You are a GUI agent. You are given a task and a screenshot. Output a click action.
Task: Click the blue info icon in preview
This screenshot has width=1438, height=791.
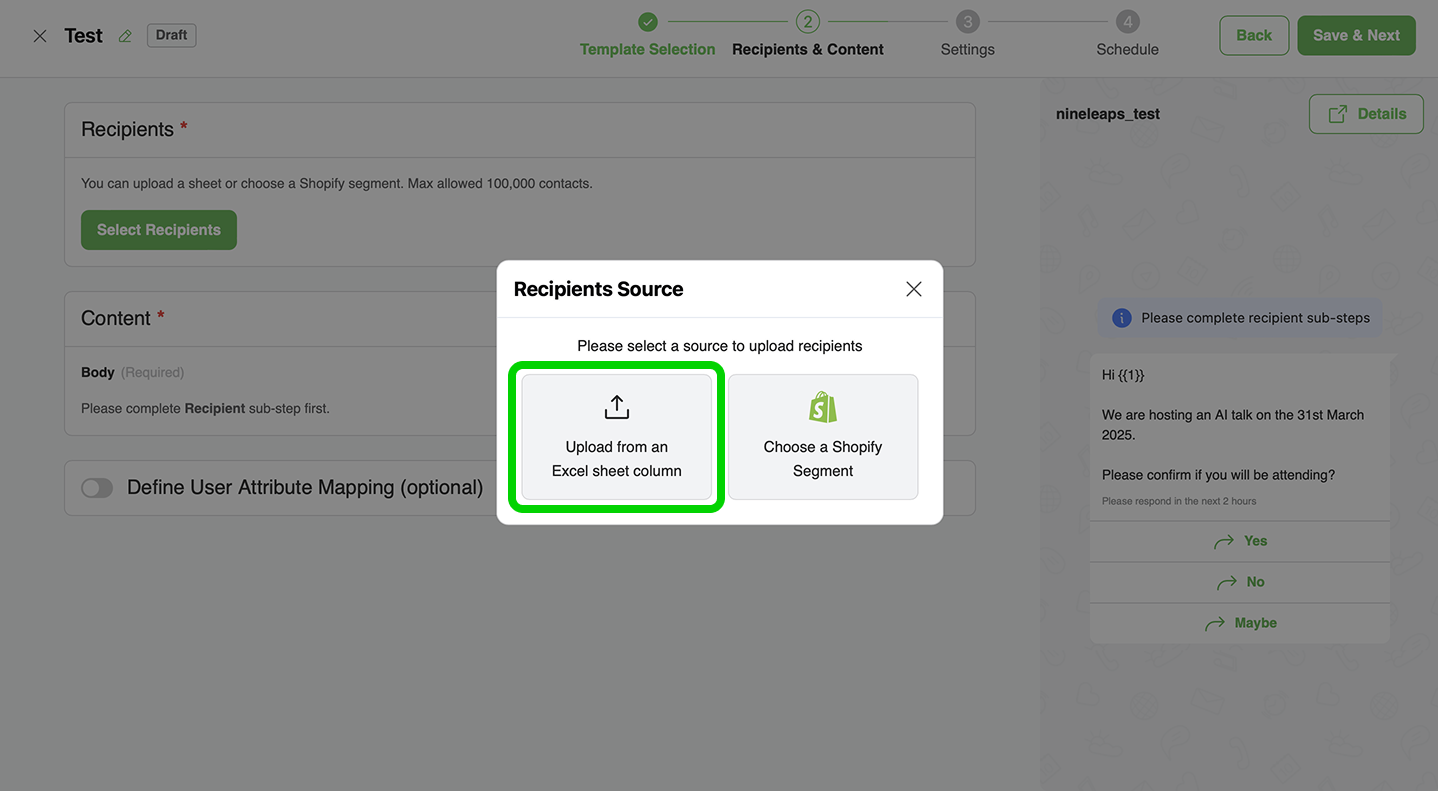[1121, 318]
